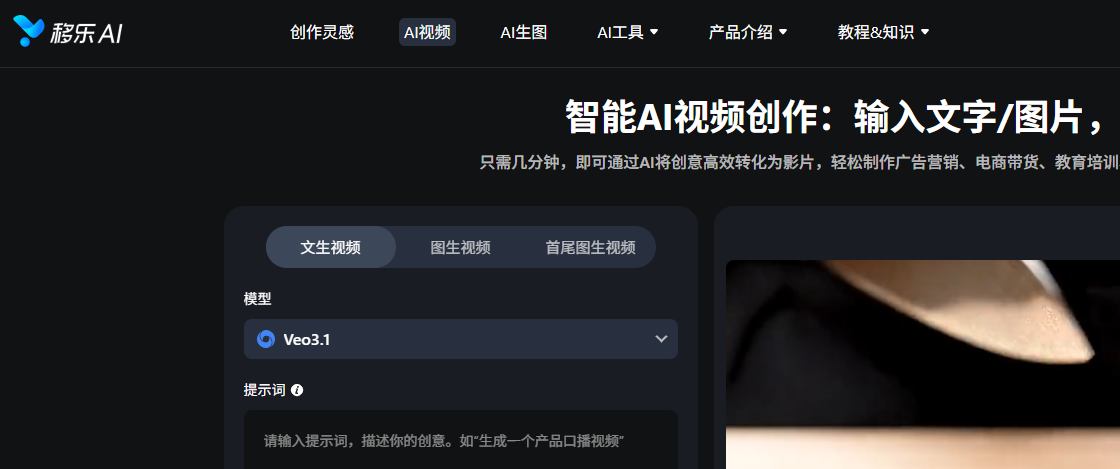Switch to the 图生视频 tab
Screen dimensions: 1120x469
click(x=461, y=247)
